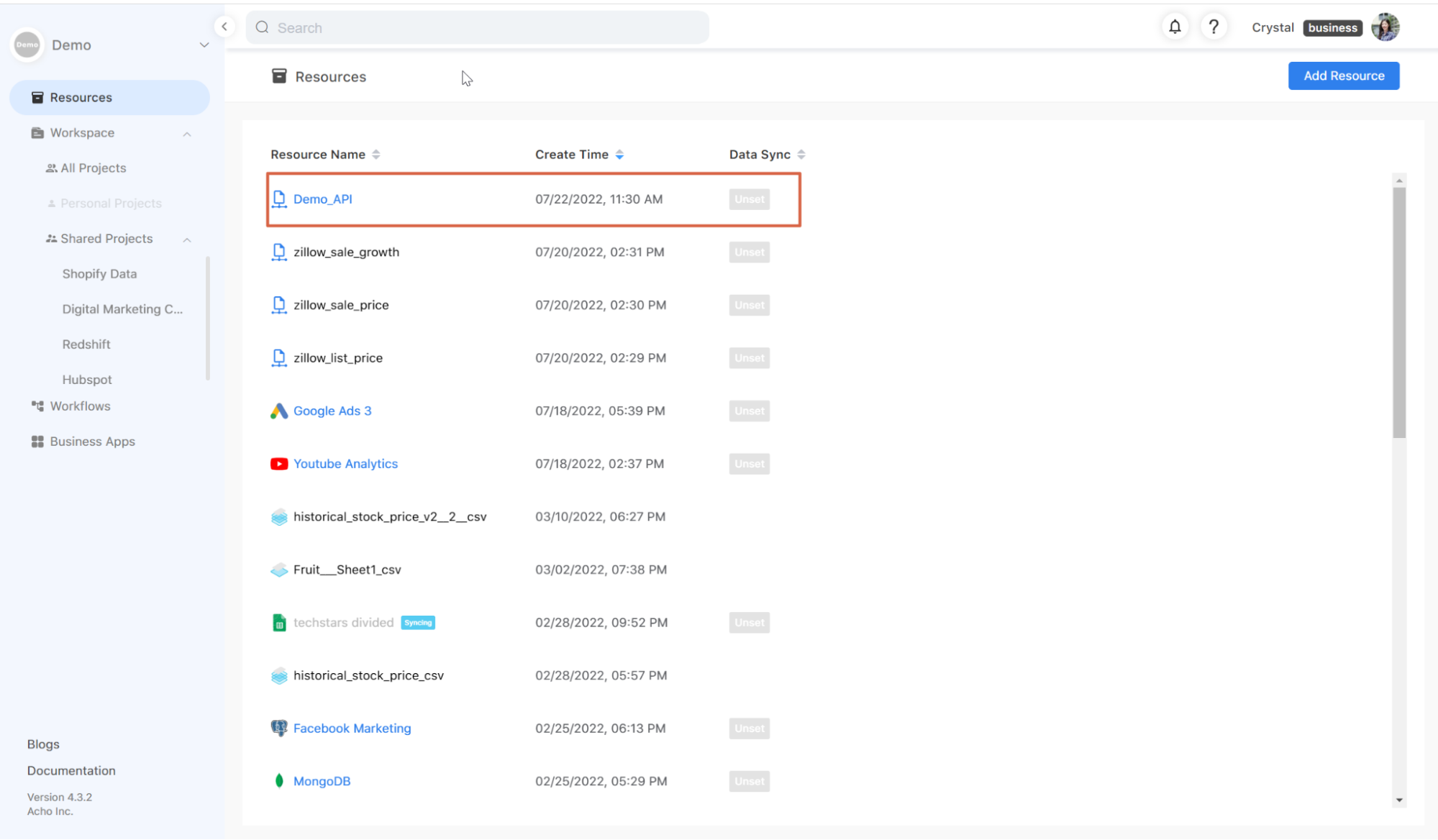Image resolution: width=1438 pixels, height=840 pixels.
Task: Click the notification bell icon
Action: [1175, 27]
